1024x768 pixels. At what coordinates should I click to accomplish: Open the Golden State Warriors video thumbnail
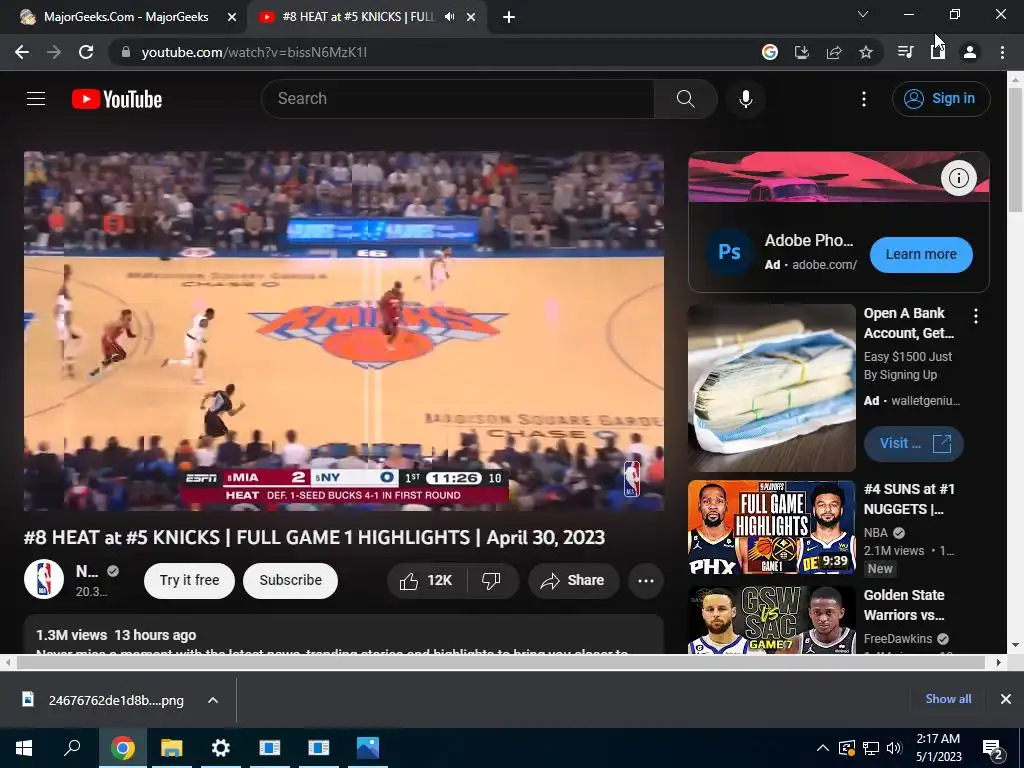click(771, 620)
